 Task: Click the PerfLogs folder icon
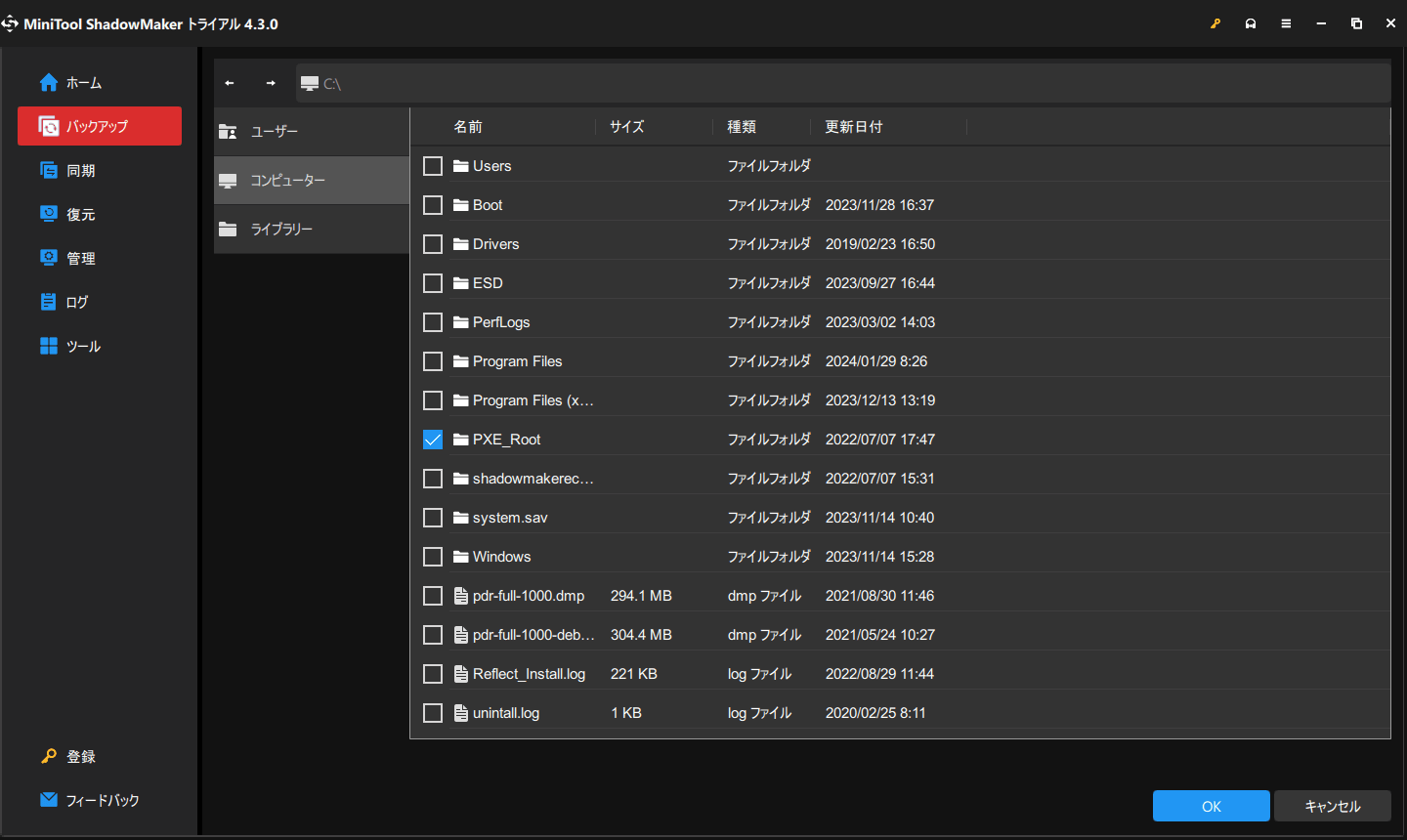(461, 322)
